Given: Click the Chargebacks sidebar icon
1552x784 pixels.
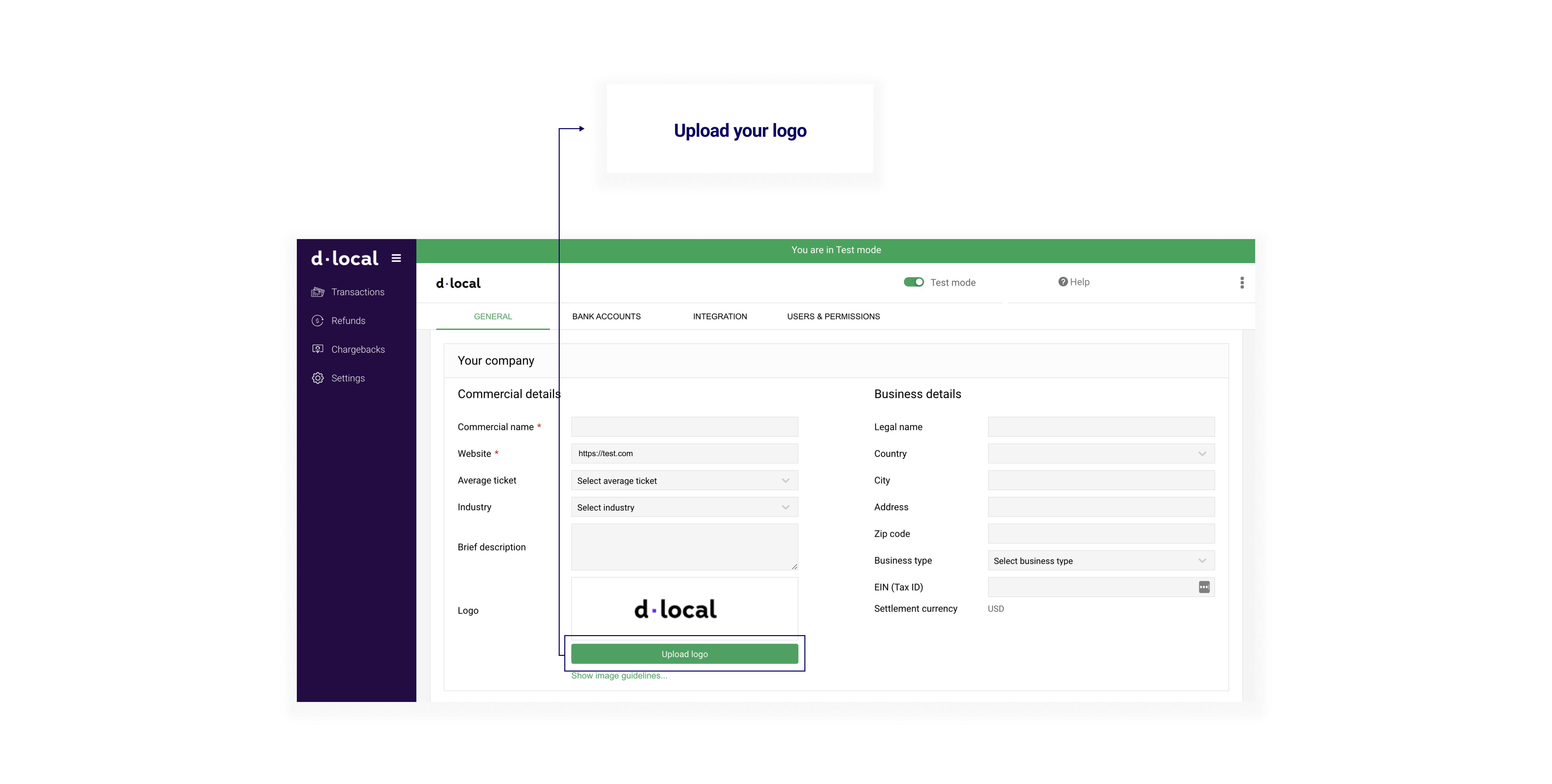Looking at the screenshot, I should (x=318, y=349).
